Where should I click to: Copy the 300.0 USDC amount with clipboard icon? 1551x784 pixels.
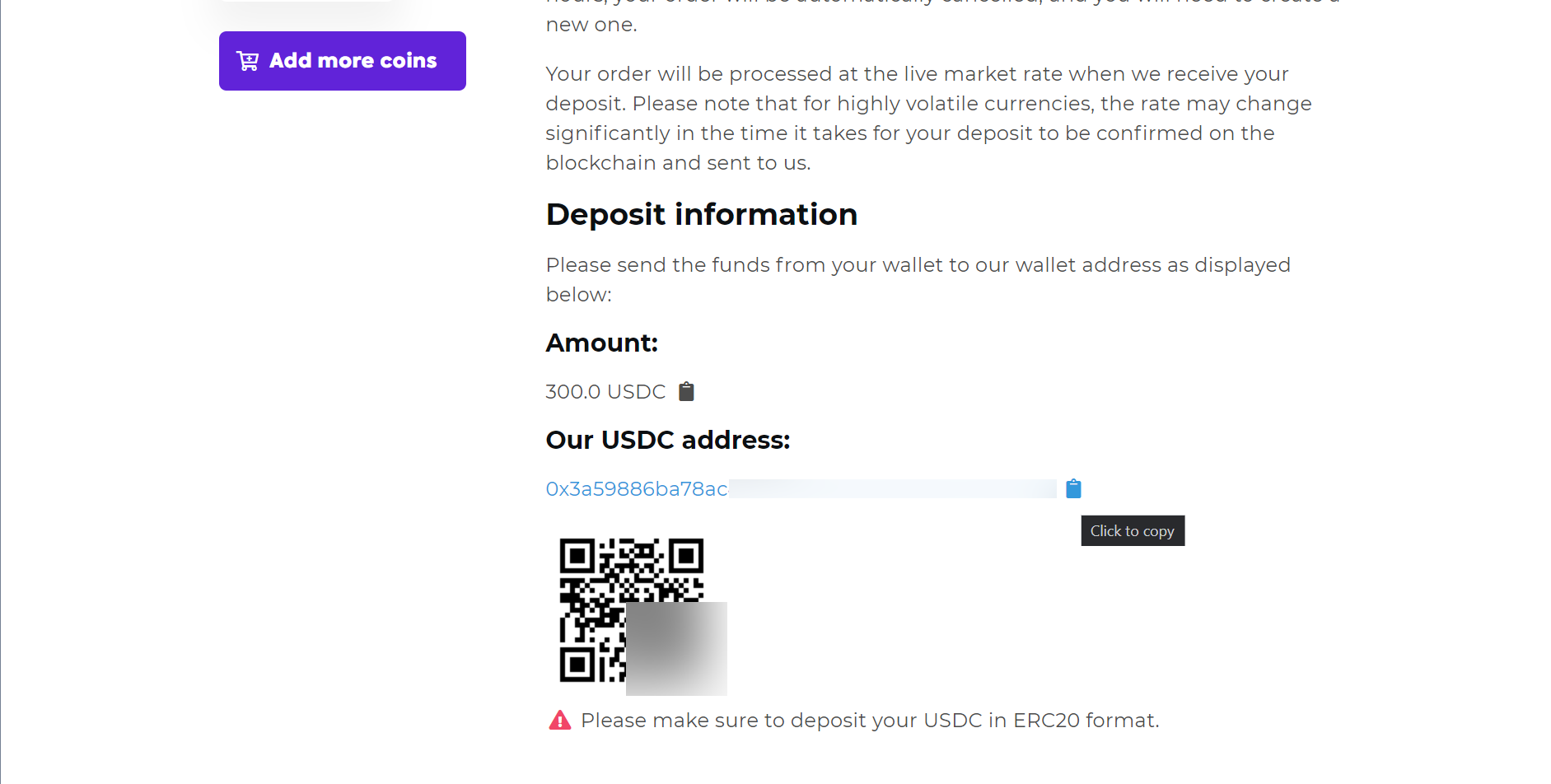tap(686, 390)
